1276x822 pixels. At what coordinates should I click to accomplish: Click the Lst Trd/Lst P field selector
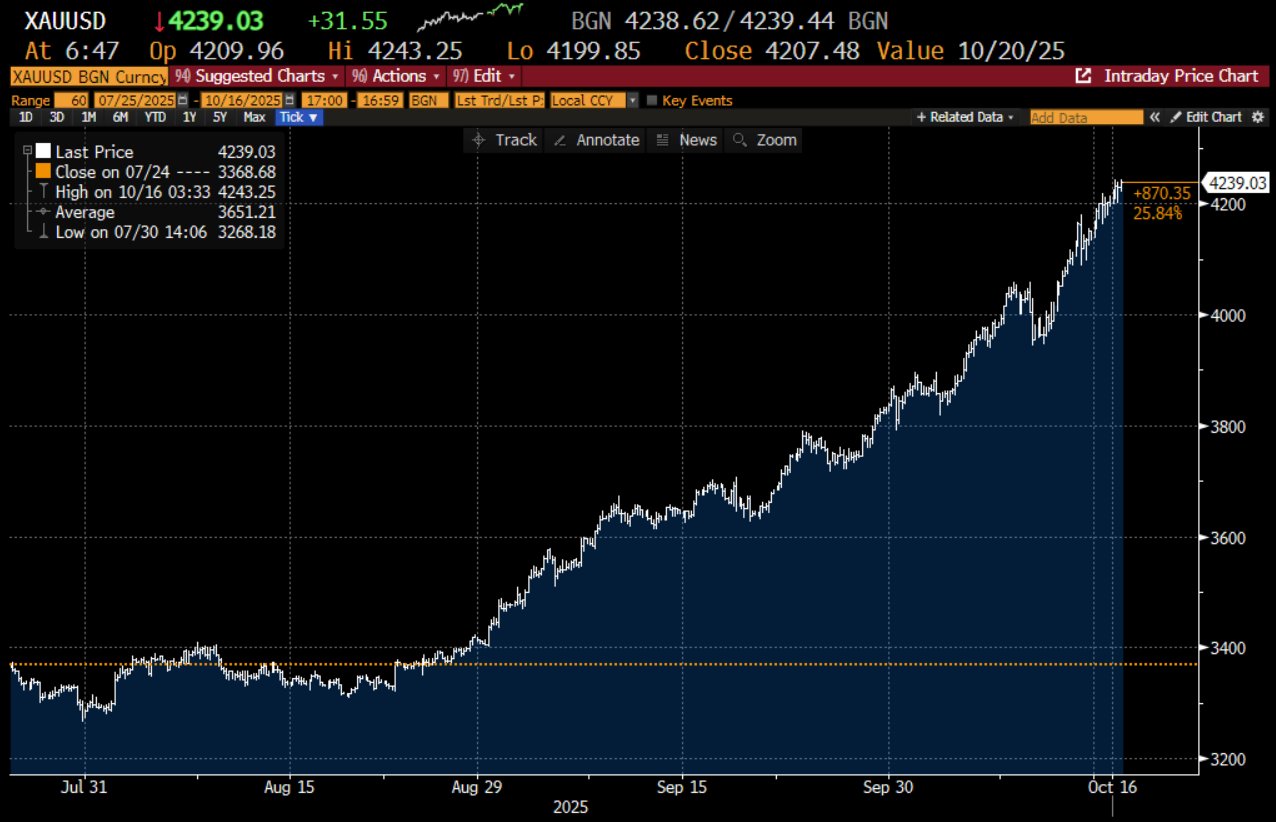(x=500, y=100)
